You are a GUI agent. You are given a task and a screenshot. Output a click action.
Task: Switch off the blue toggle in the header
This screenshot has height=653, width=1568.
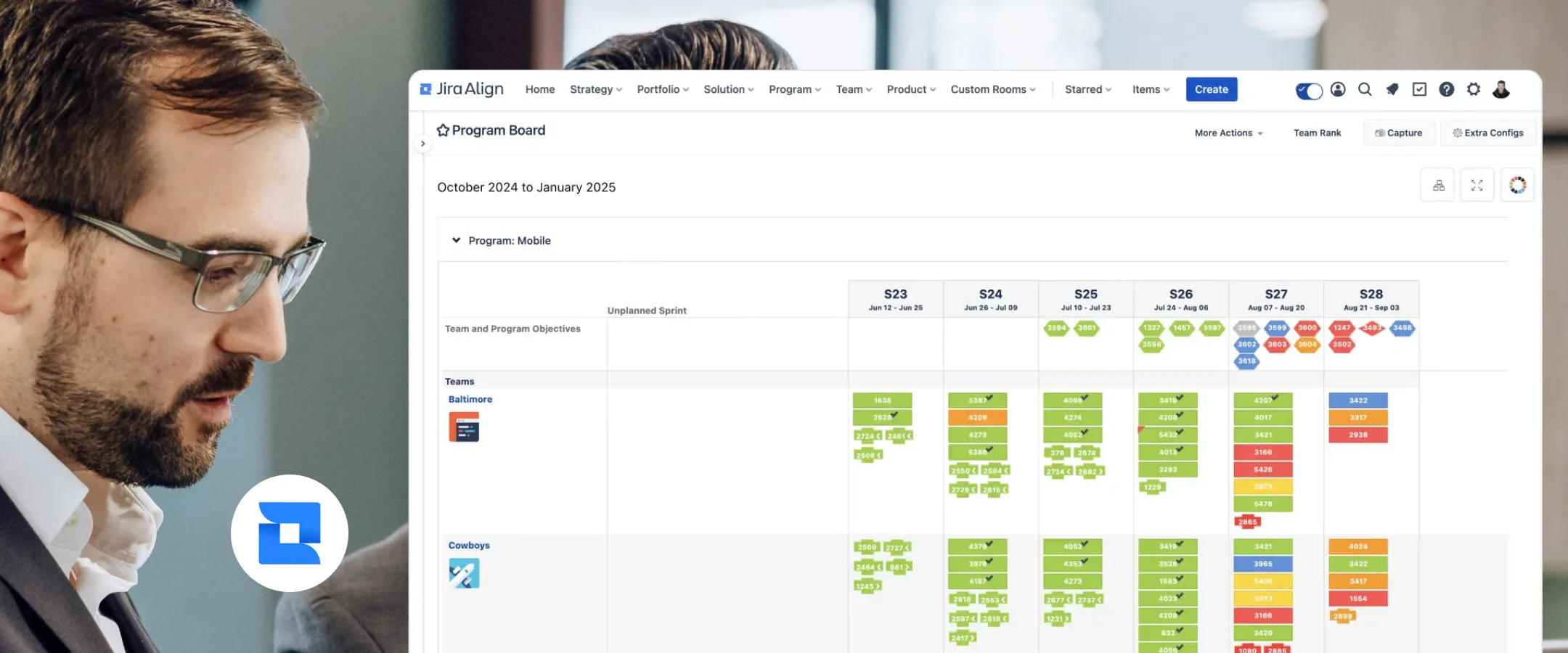click(x=1308, y=91)
